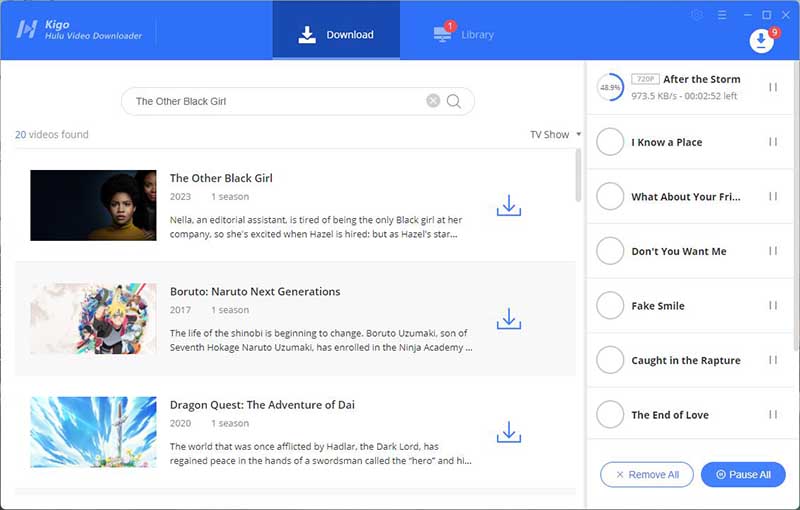Download Boruto: Naruto Next Generations
The width and height of the screenshot is (800, 510).
pos(509,319)
